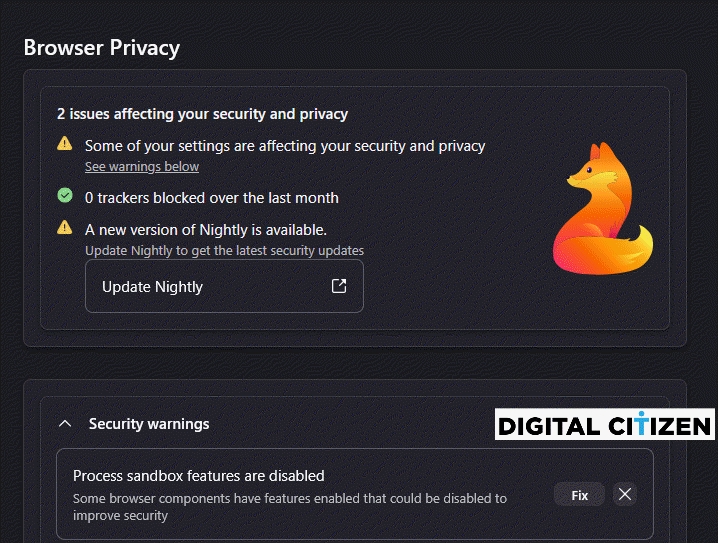718x543 pixels.
Task: Click the Digital Citizen watermark logo
Action: pyautogui.click(x=604, y=424)
